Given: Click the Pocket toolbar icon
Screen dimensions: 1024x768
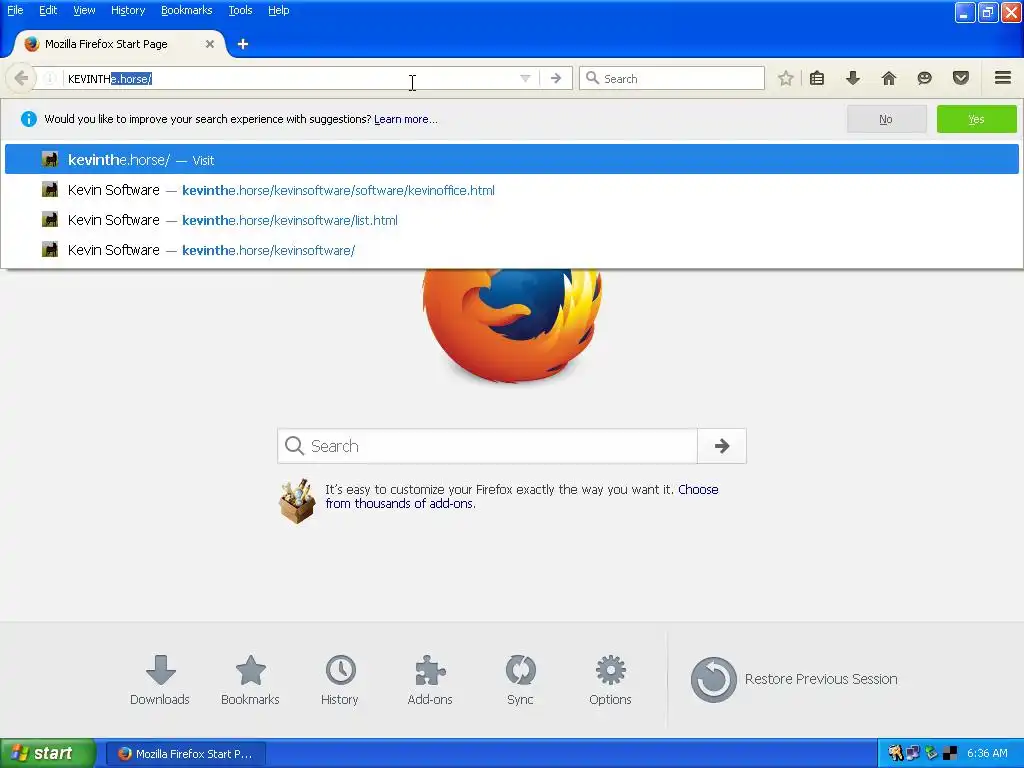Looking at the screenshot, I should pos(961,78).
